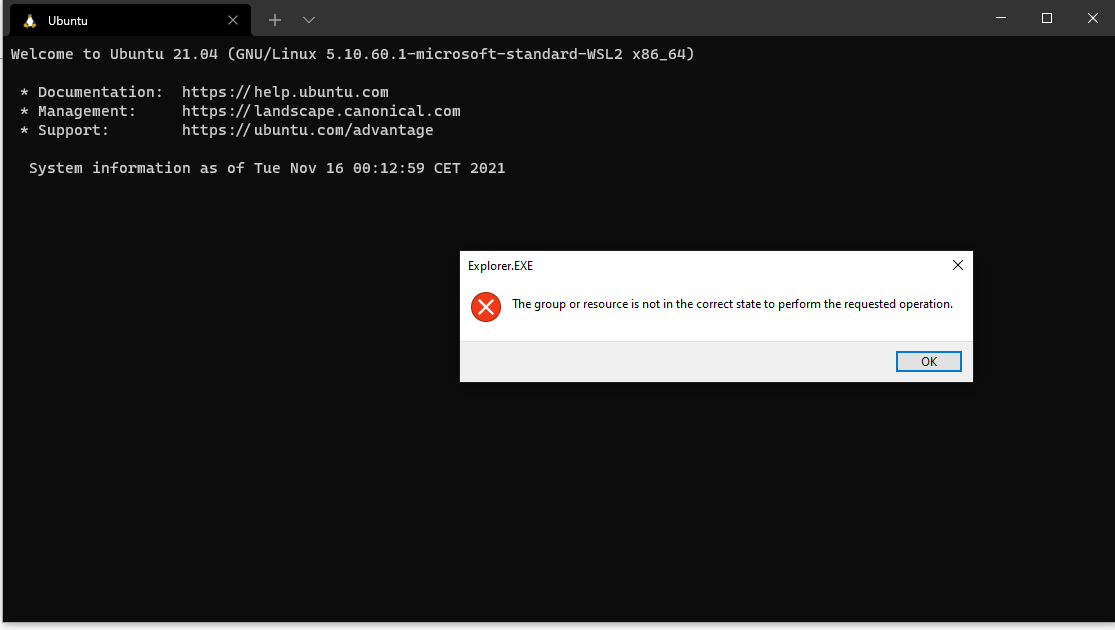This screenshot has height=630, width=1115.
Task: Expand the new tab profile dropdown chevron
Action: click(x=309, y=20)
